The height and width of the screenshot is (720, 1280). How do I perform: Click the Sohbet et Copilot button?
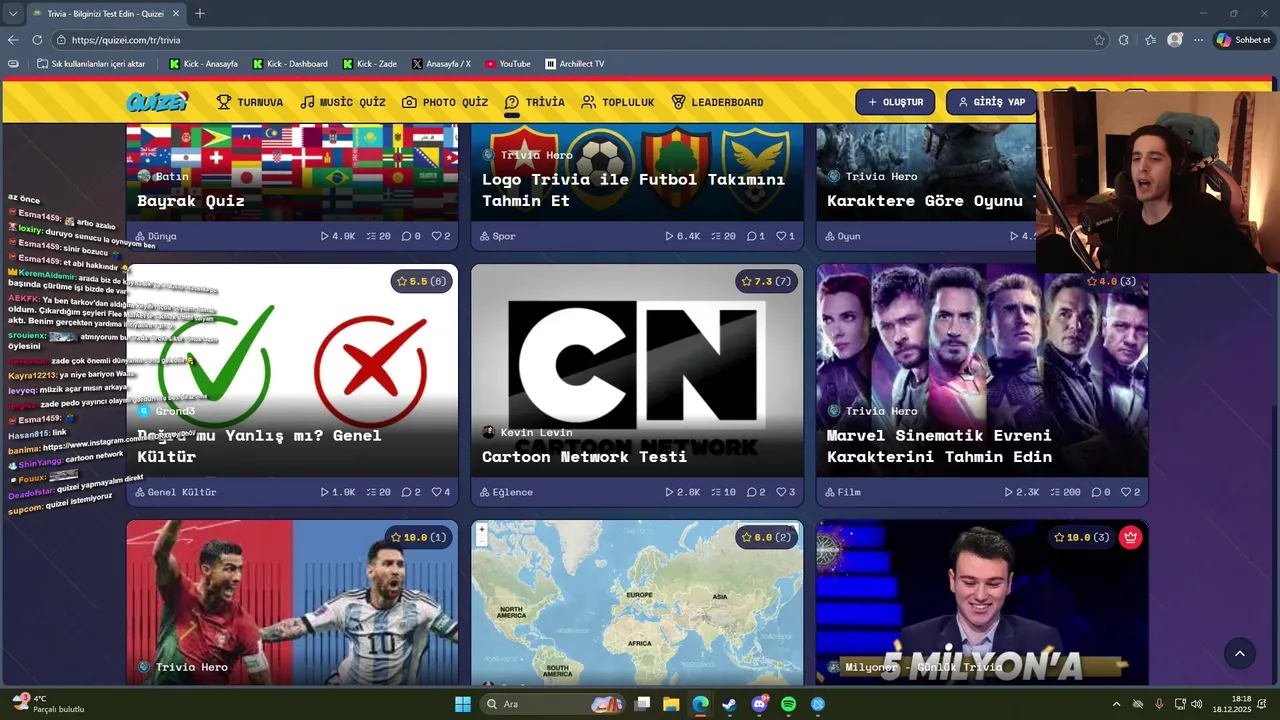[x=1243, y=40]
